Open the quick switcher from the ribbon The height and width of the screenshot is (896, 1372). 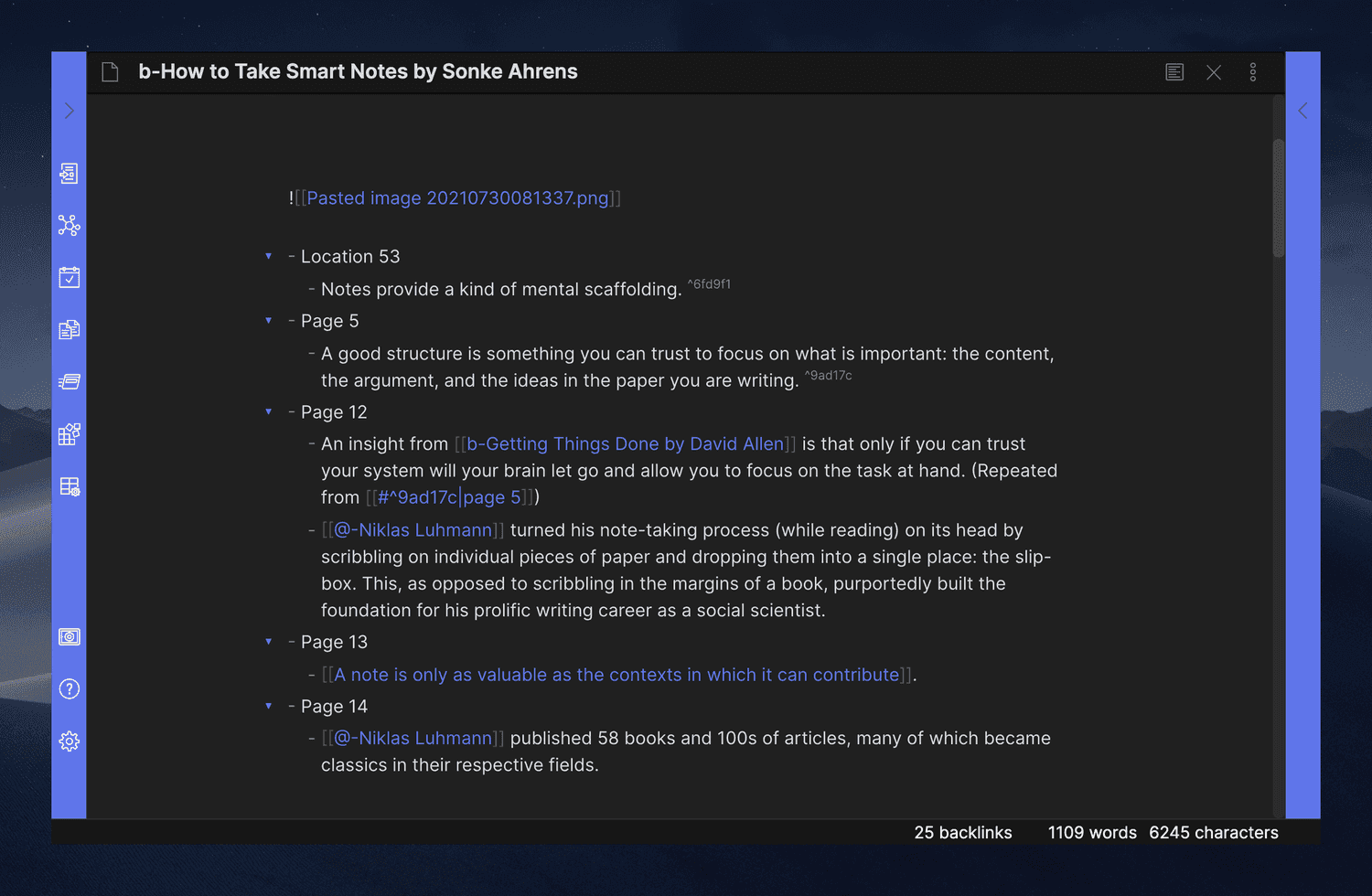coord(69,174)
